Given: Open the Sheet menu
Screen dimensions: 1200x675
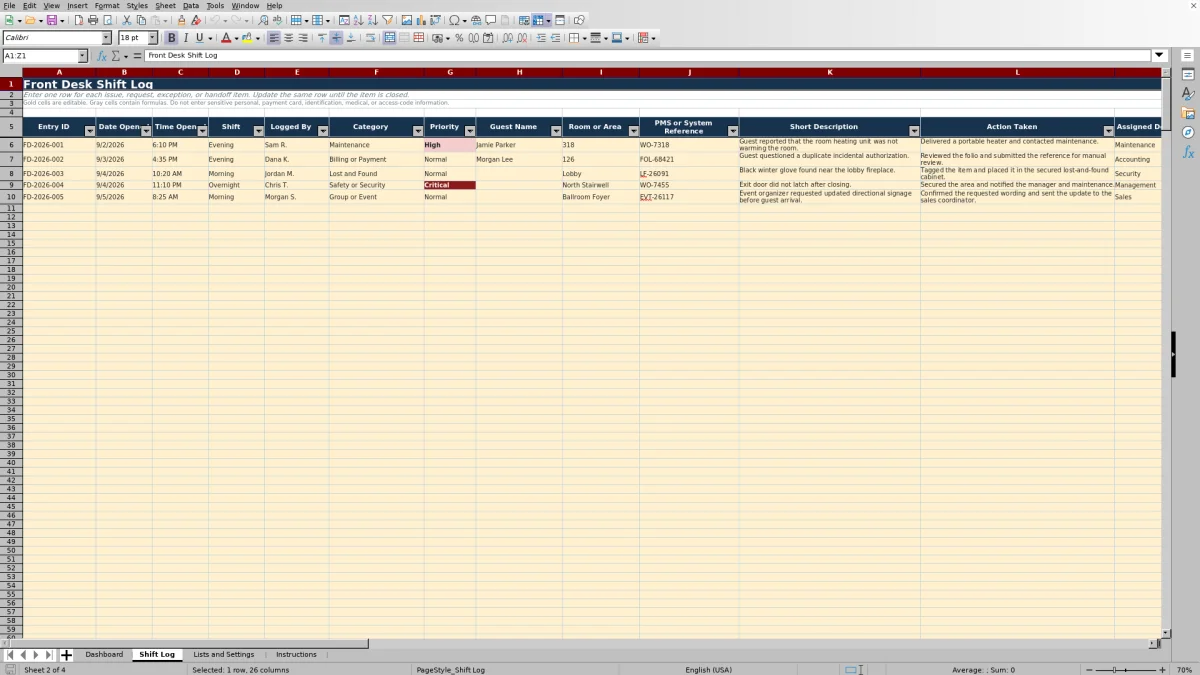Looking at the screenshot, I should pyautogui.click(x=165, y=6).
